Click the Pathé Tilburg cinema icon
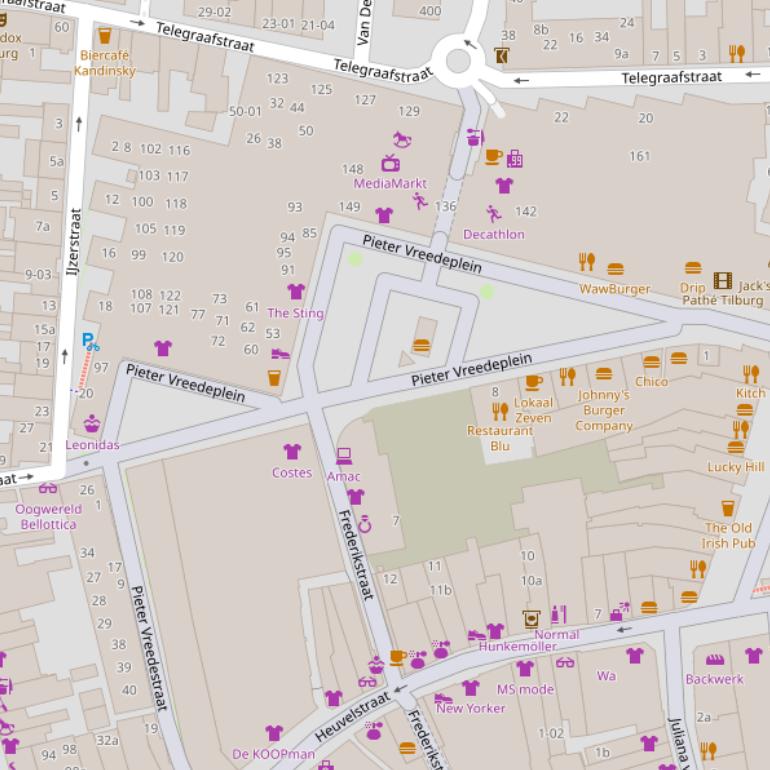The width and height of the screenshot is (770, 770). tap(722, 281)
